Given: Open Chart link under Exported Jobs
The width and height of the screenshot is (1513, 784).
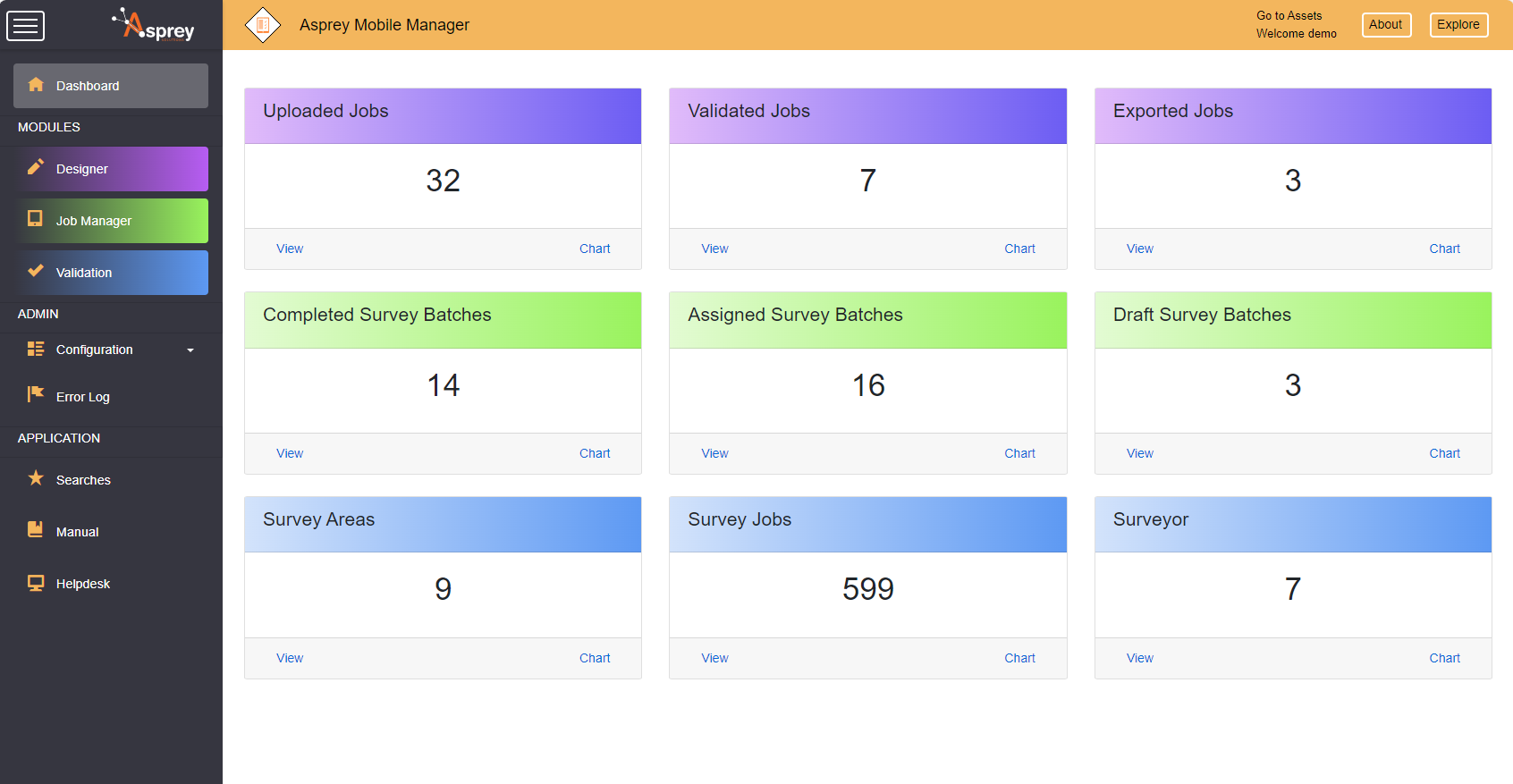Looking at the screenshot, I should tap(1444, 249).
